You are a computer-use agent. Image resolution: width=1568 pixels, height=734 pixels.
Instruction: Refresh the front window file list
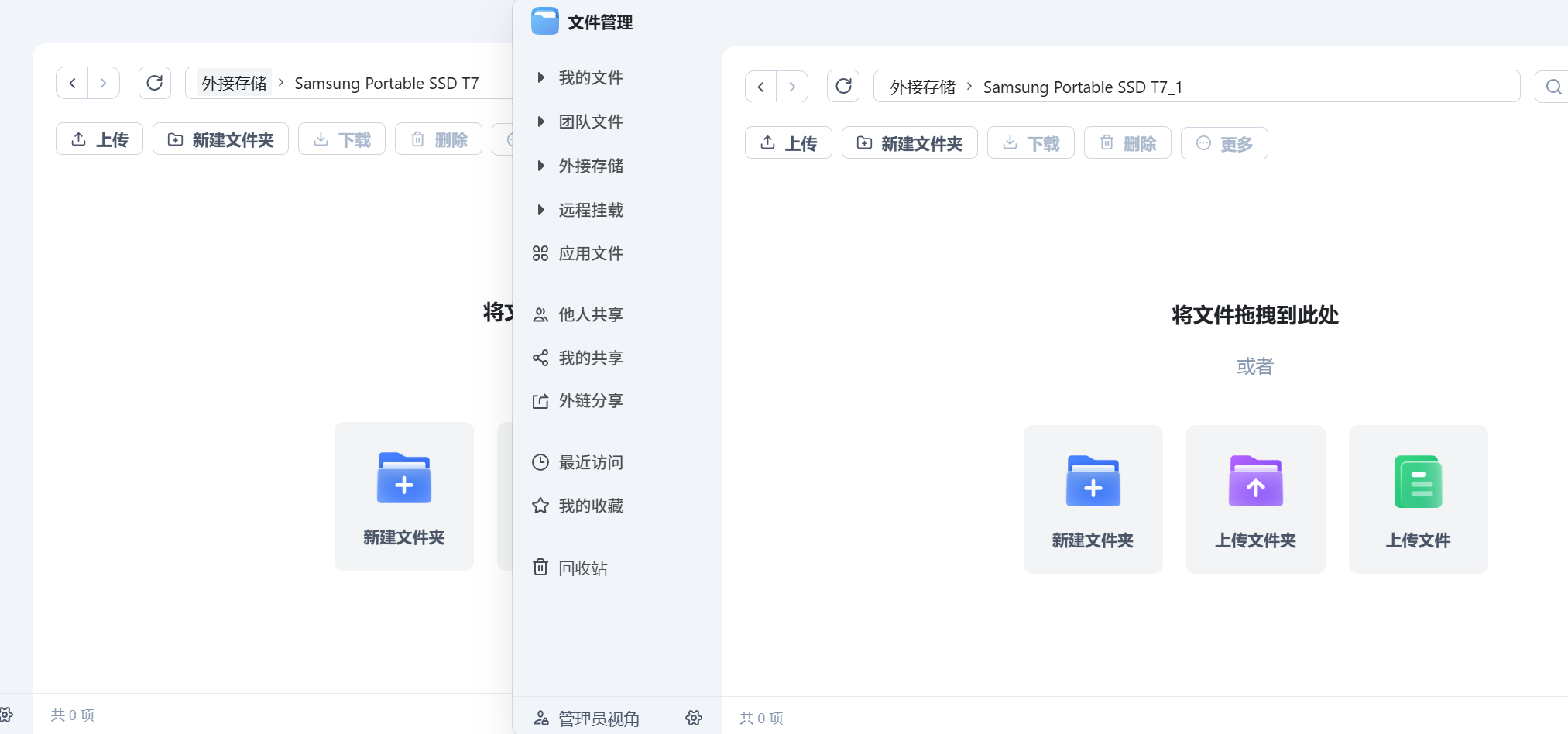pos(843,86)
